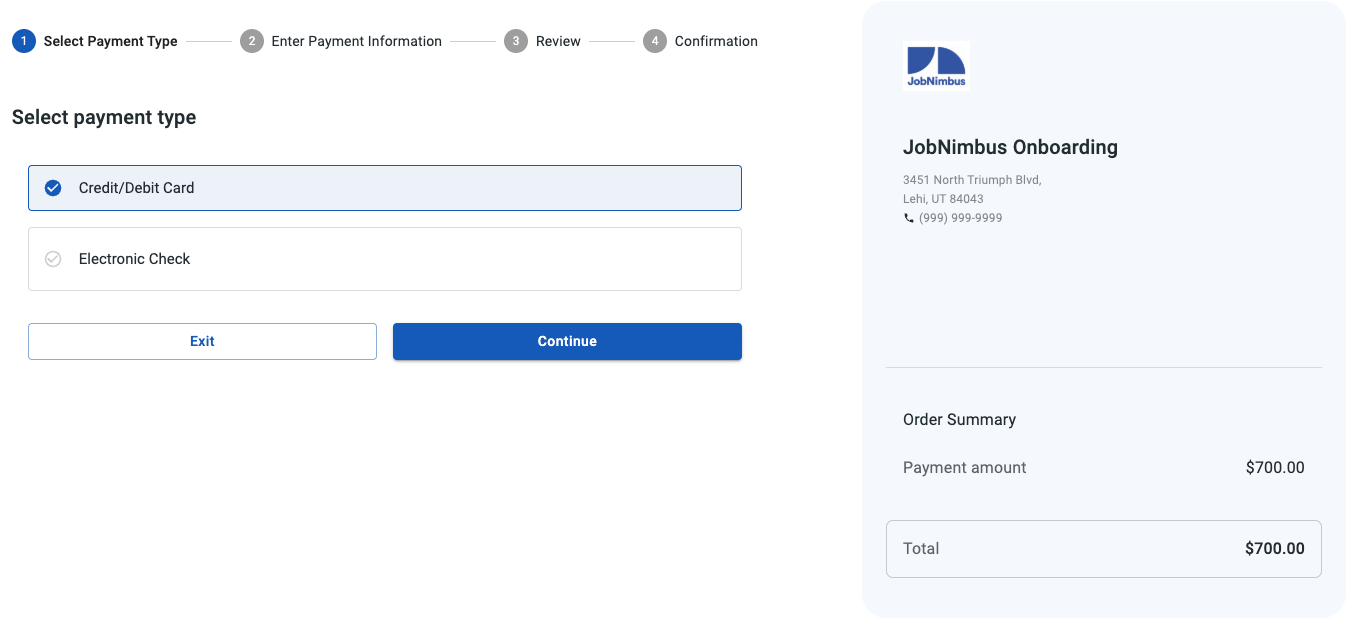Click step 1 circle in the progress bar
This screenshot has width=1358, height=640.
point(23,41)
